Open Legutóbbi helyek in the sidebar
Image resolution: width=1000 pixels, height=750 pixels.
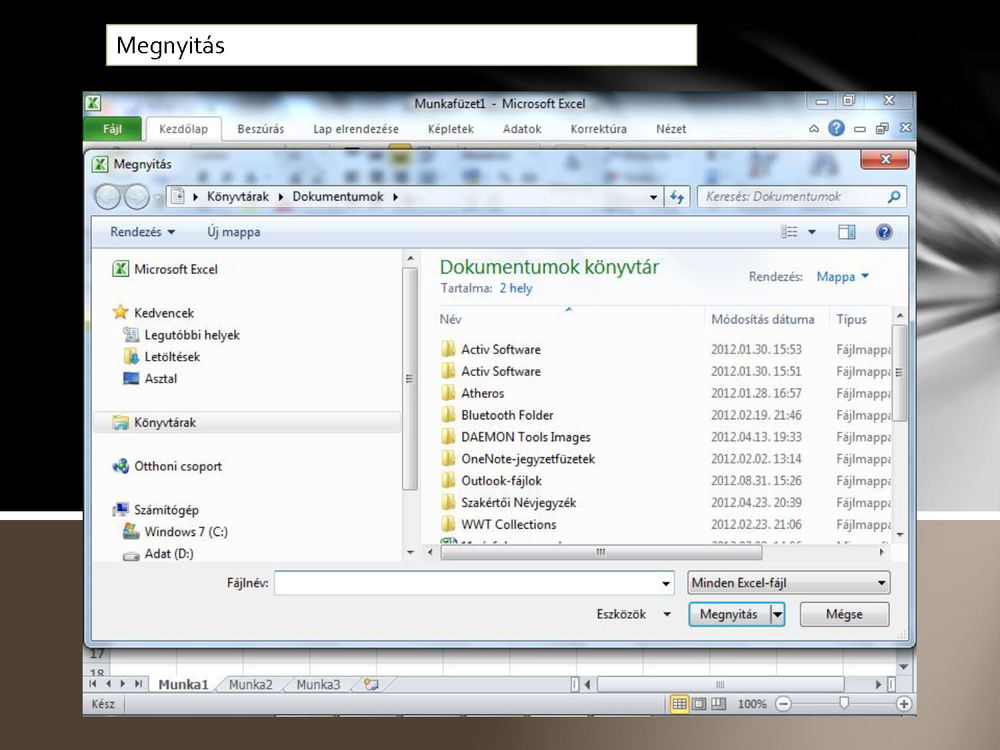[x=181, y=335]
